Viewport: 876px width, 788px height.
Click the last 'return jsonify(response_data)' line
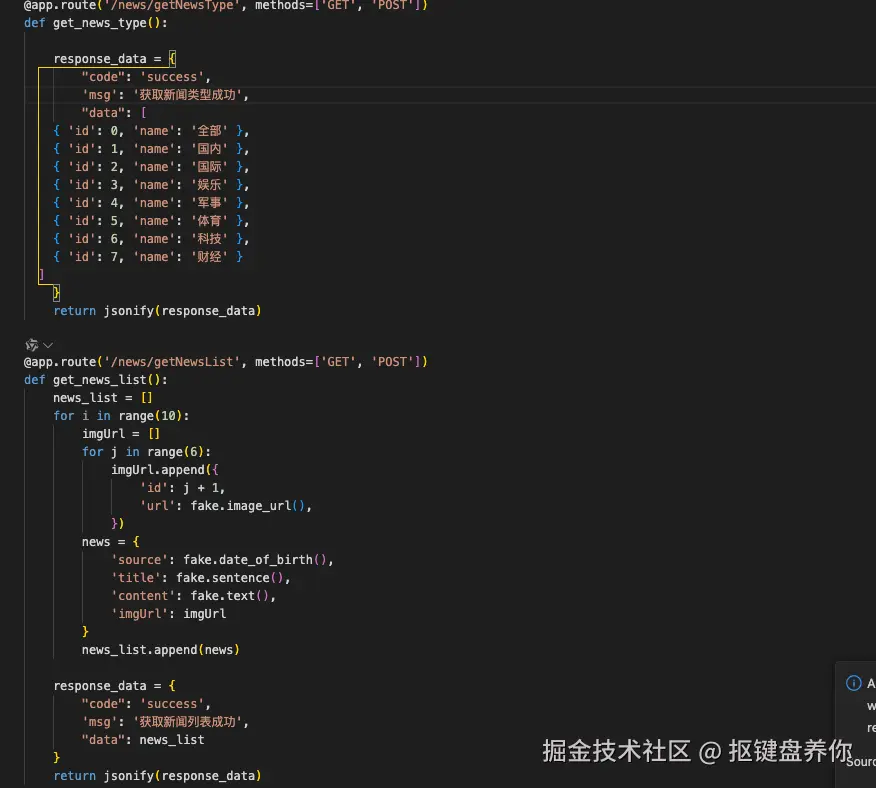coord(158,776)
